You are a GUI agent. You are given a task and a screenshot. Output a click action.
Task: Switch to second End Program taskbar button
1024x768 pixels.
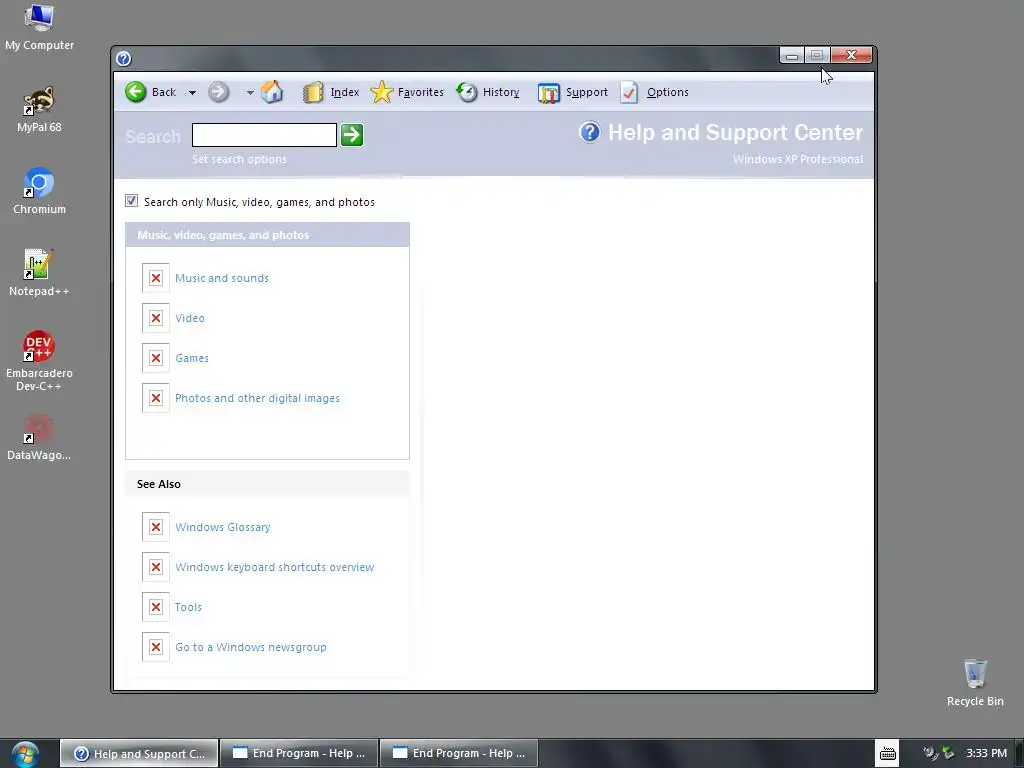coord(458,753)
